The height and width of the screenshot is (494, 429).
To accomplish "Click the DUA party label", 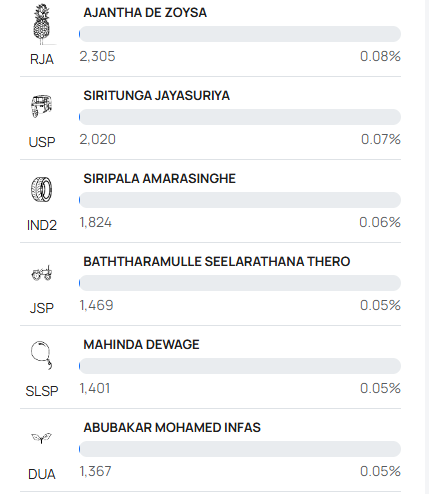I will pyautogui.click(x=42, y=474).
